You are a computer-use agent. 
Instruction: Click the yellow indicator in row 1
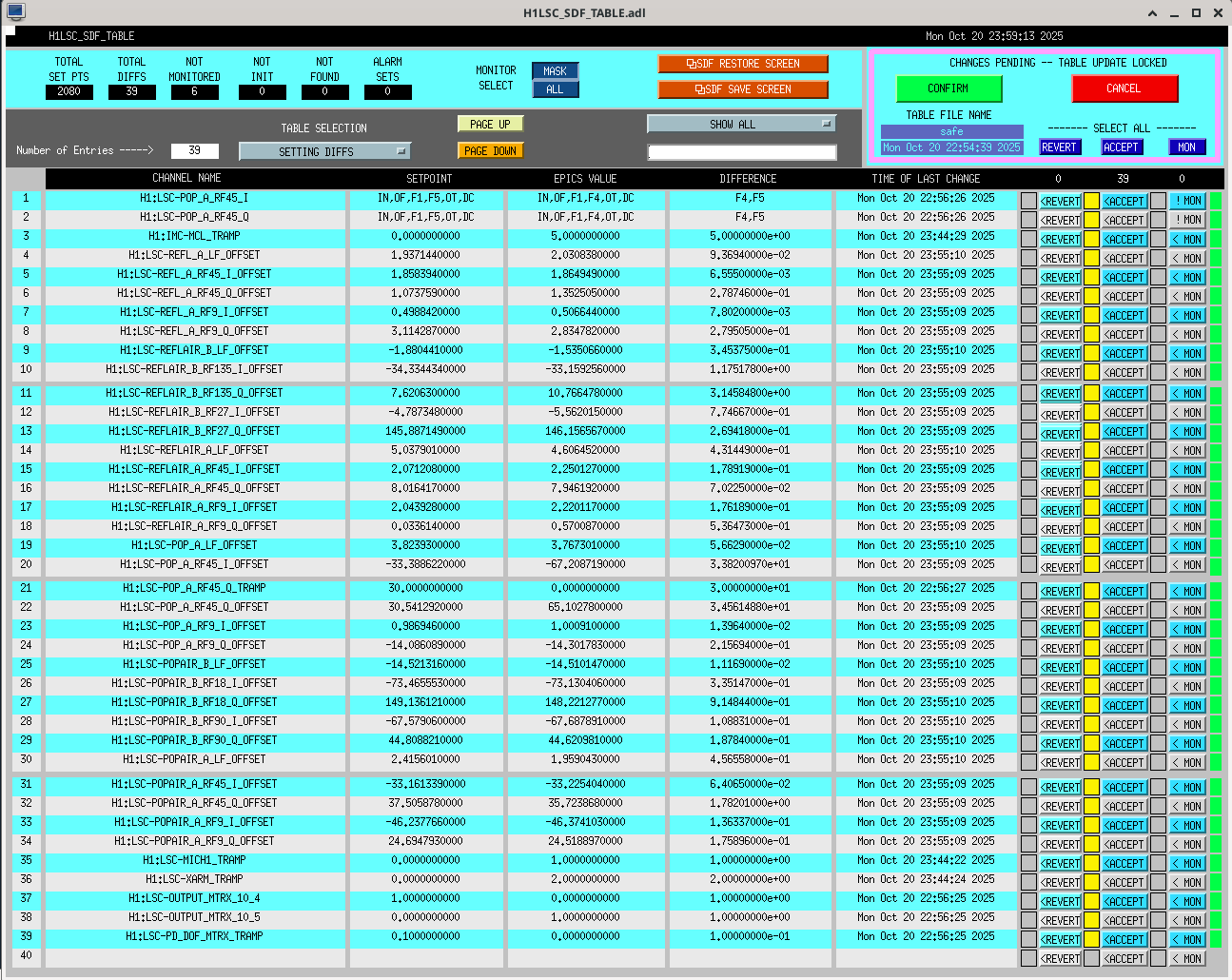1091,201
